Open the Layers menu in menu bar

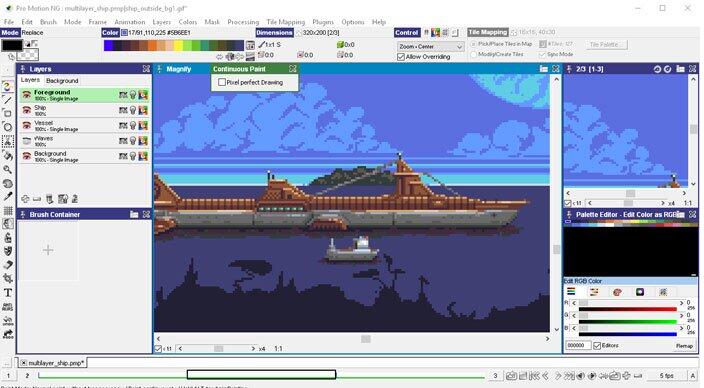[x=162, y=22]
